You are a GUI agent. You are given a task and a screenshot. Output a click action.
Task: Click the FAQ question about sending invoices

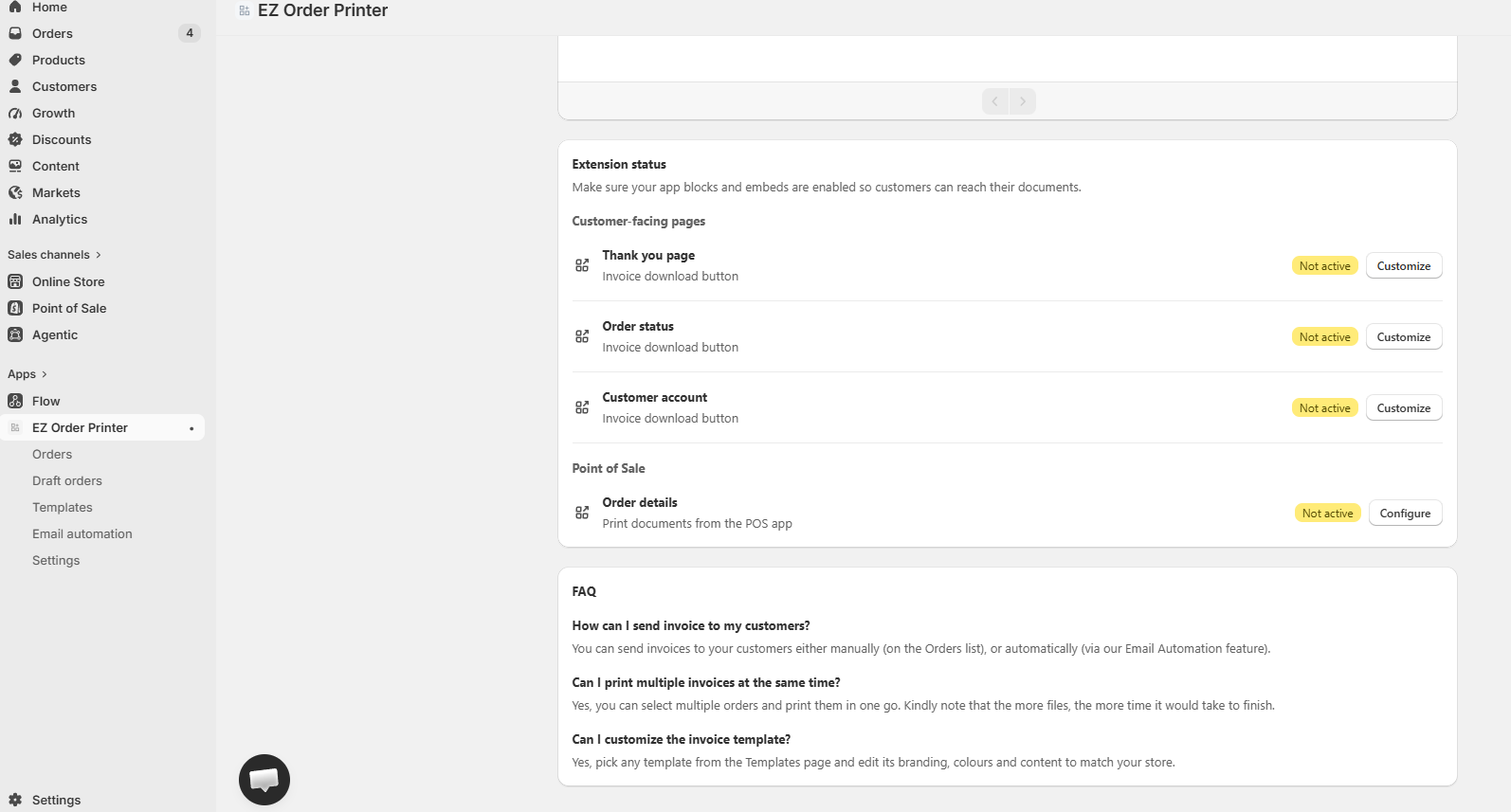coord(691,625)
